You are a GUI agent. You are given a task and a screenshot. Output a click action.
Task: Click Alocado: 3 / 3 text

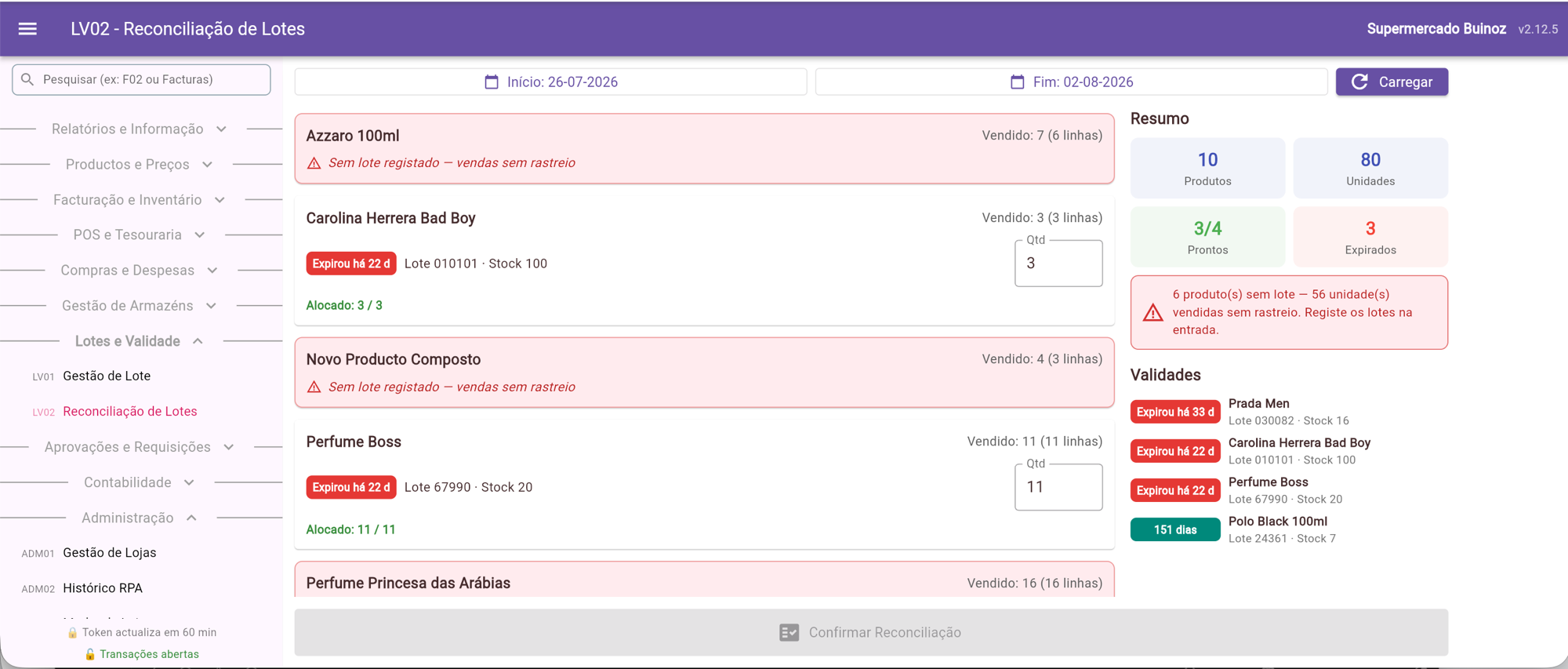(344, 305)
